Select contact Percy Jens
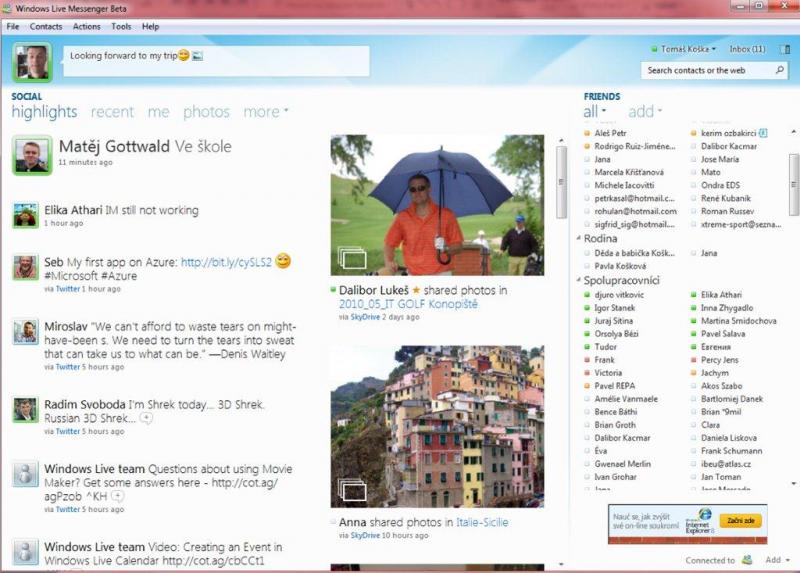 click(719, 360)
